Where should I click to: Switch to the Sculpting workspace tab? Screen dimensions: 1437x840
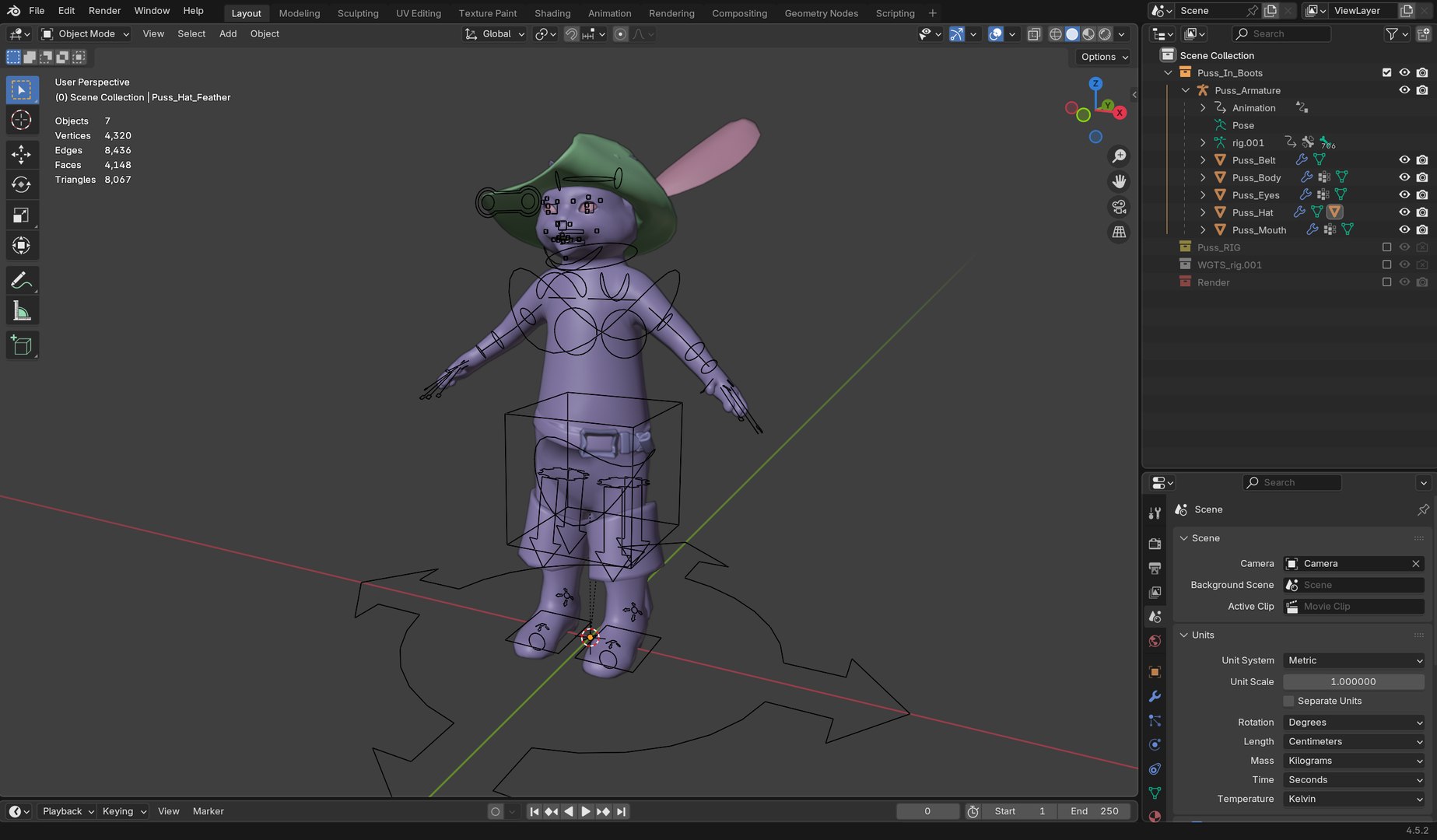(358, 13)
